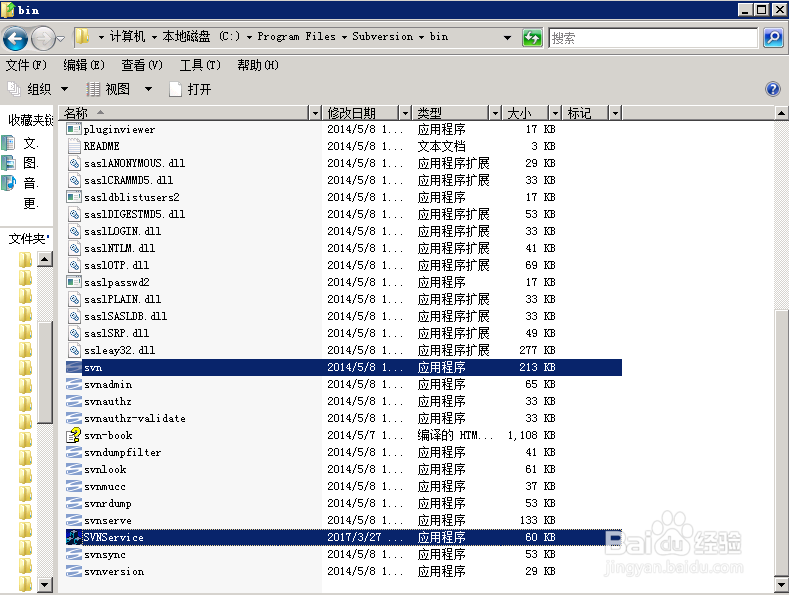The image size is (789, 595).
Task: Select the saslSASLDB.dll file name
Action: point(125,316)
